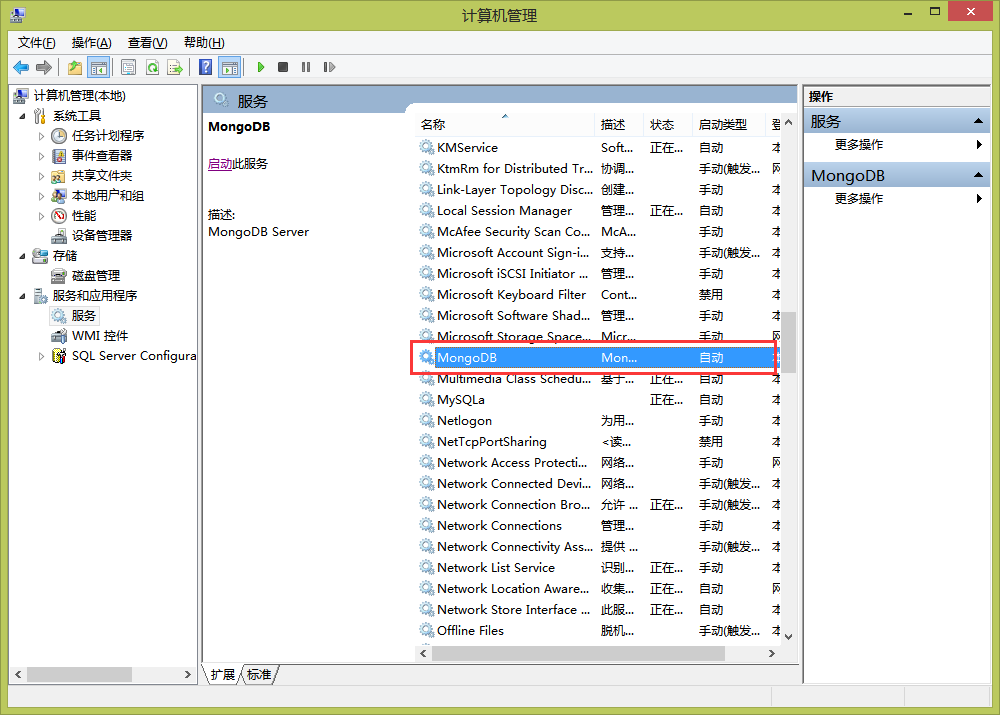Click the 性能 monitor icon in tree

(59, 216)
